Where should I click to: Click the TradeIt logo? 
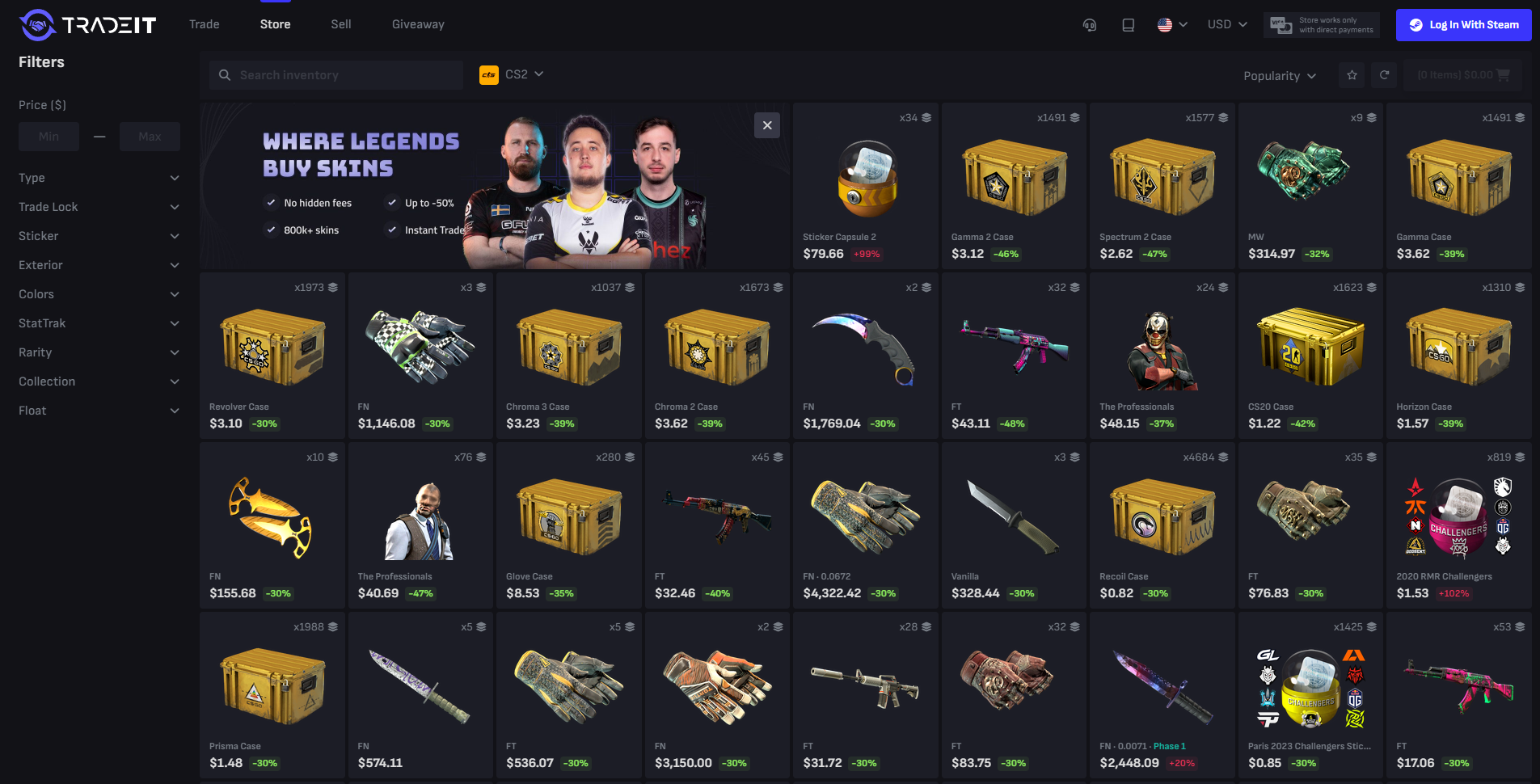point(87,25)
